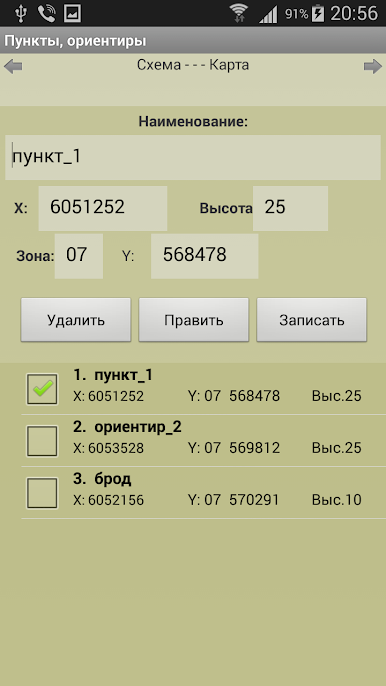Click the Записать button
This screenshot has height=686, width=386.
pyautogui.click(x=312, y=320)
